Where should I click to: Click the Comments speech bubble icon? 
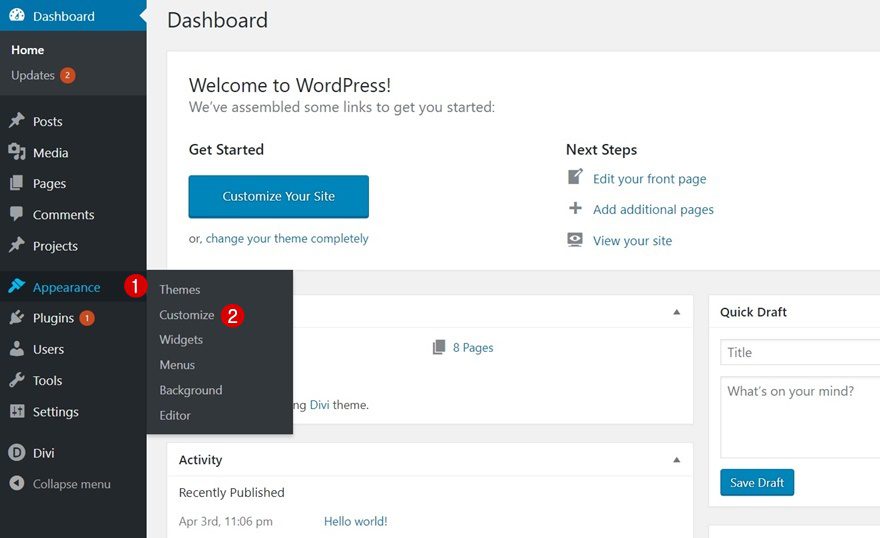coord(16,214)
